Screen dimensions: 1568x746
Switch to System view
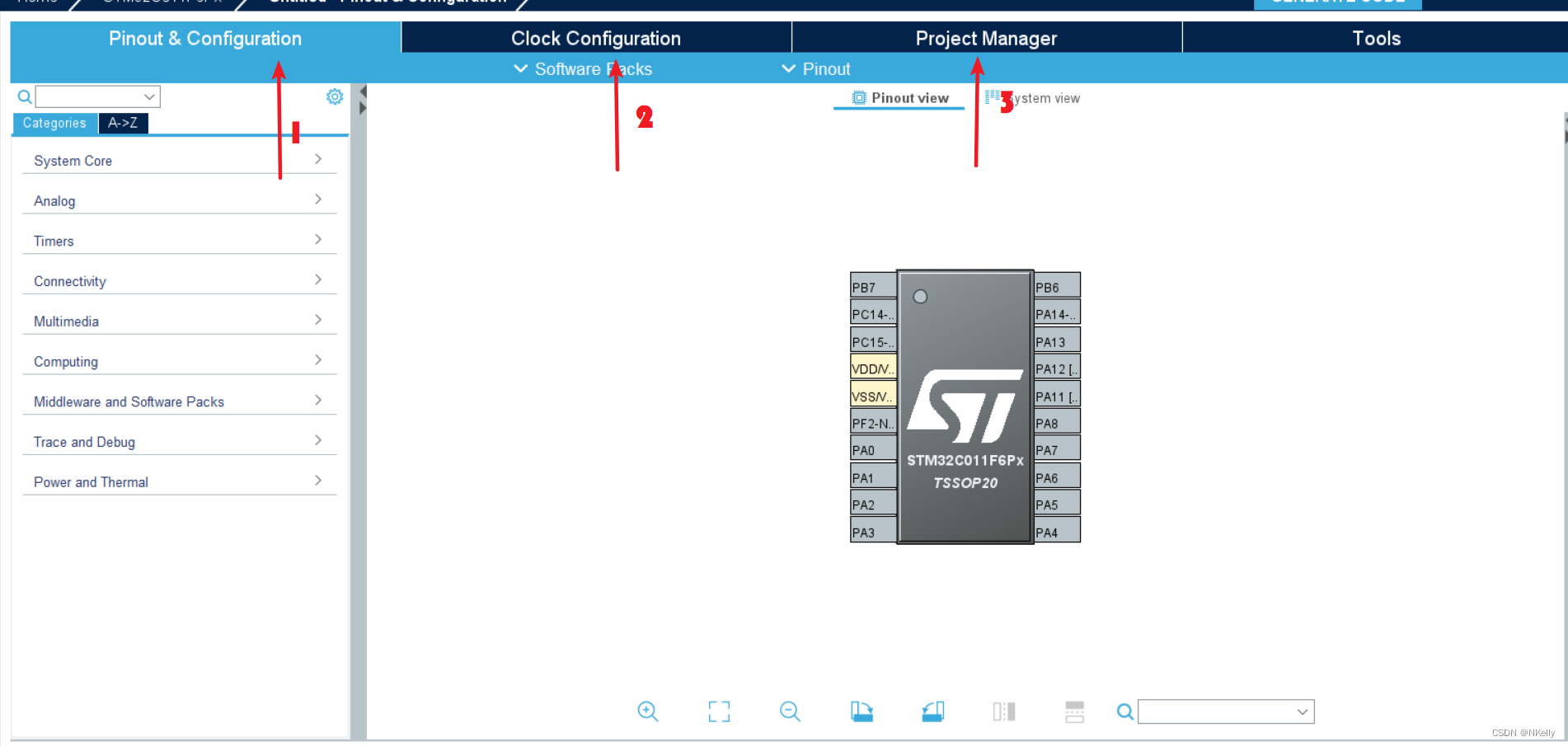tap(1032, 98)
